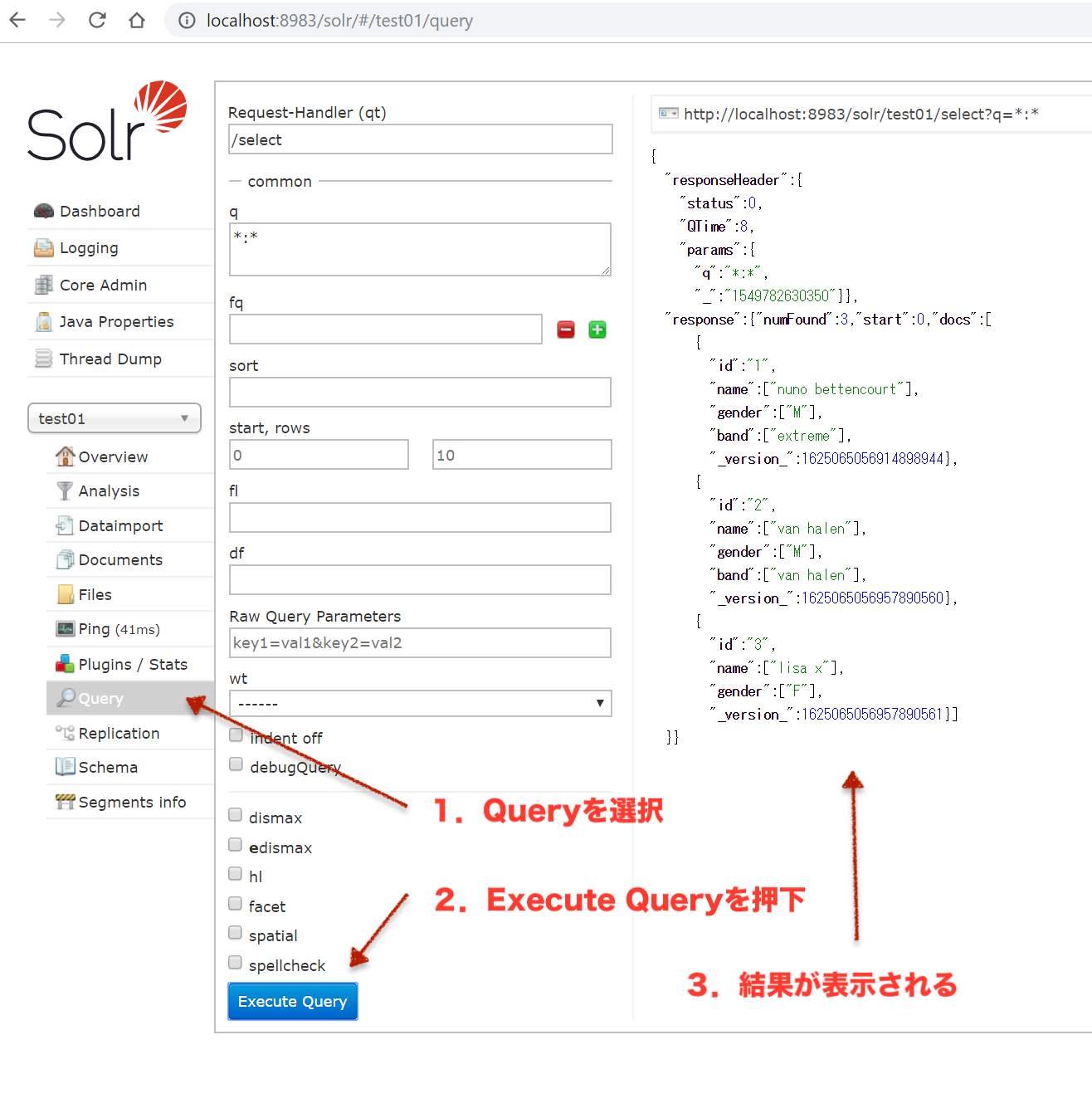Open the select query URL link

tap(861, 114)
